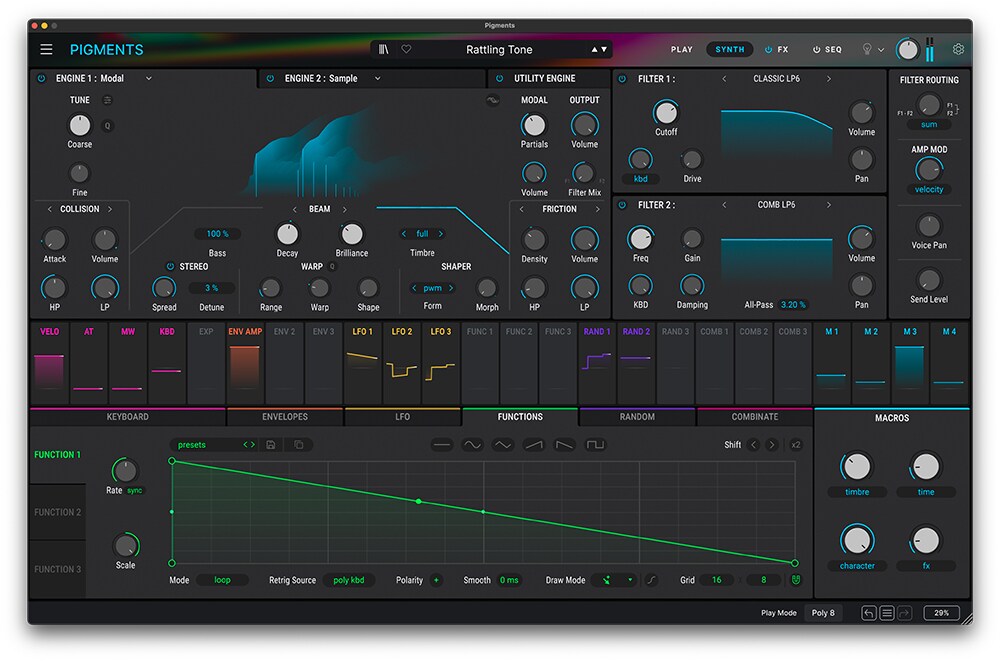1000x661 pixels.
Task: Open the Retrig Source poly kbd dropdown
Action: pos(348,580)
